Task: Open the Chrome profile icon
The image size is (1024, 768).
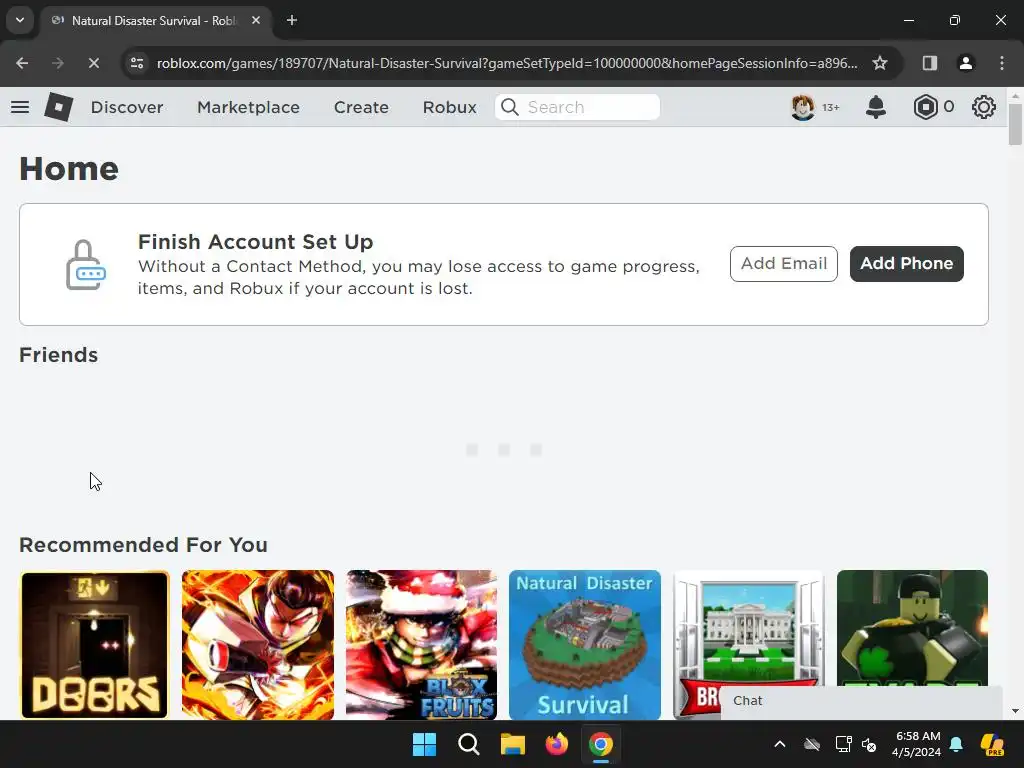Action: 965,63
